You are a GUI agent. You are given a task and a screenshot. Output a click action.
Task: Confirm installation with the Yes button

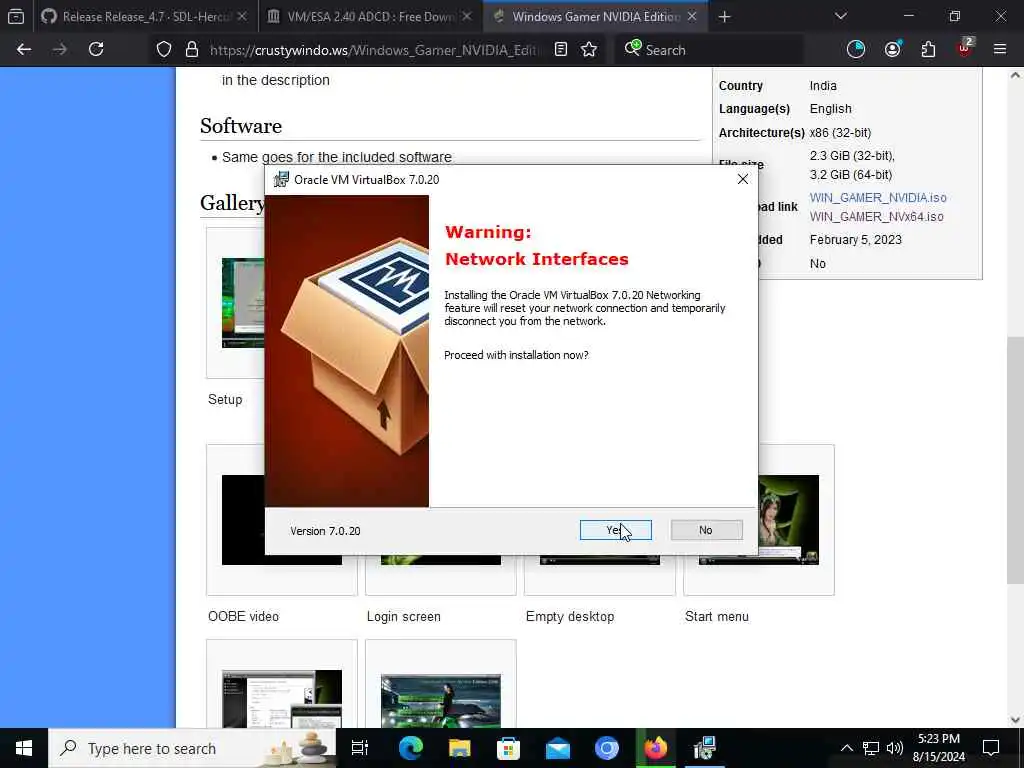[615, 530]
